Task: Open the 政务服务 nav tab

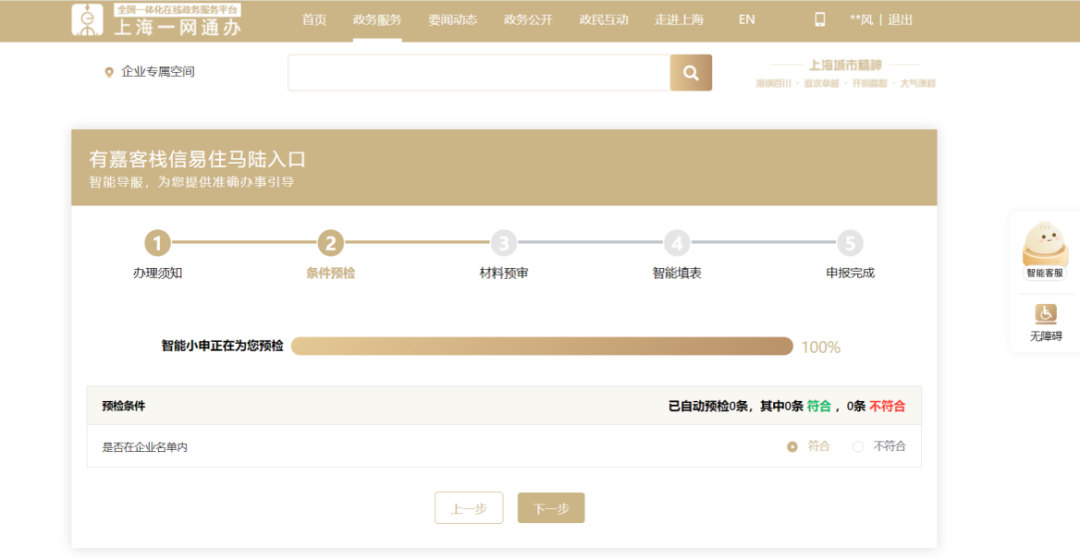Action: (x=377, y=20)
